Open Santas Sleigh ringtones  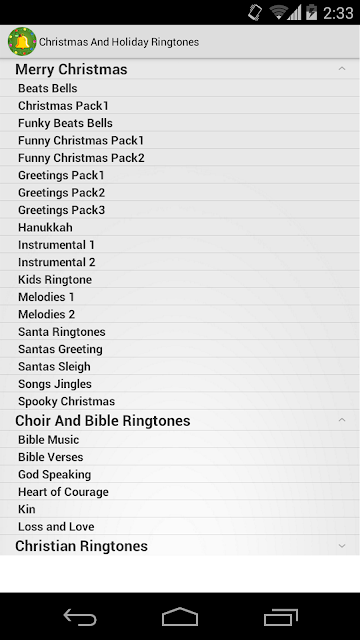180,367
